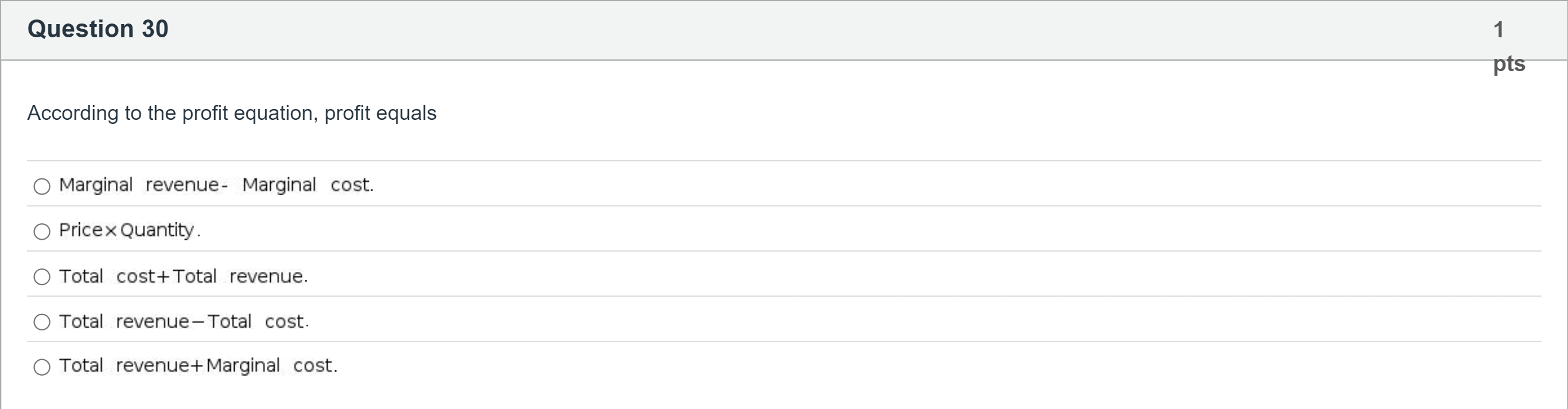Image resolution: width=1568 pixels, height=409 pixels.
Task: Select the "Total cost+Total revenue" radio button
Action: pos(42,277)
